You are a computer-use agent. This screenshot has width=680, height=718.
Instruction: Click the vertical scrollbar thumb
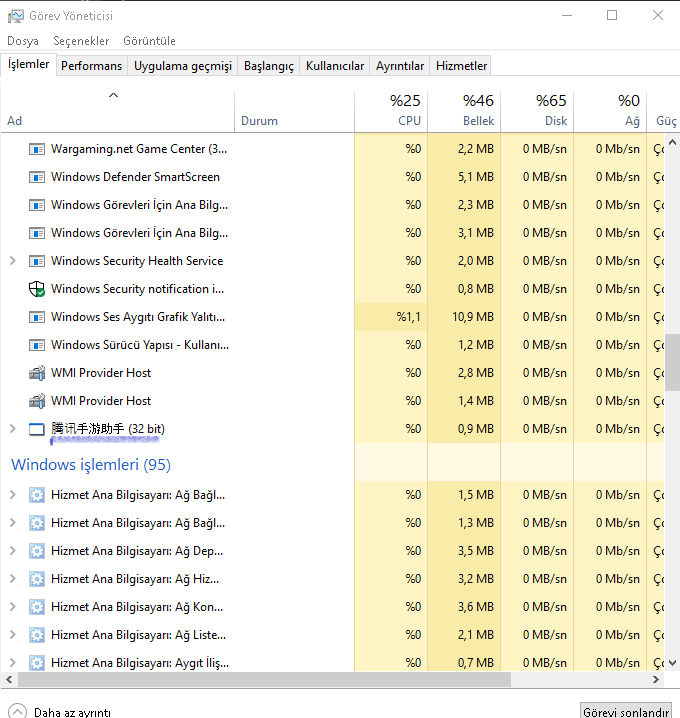(672, 362)
